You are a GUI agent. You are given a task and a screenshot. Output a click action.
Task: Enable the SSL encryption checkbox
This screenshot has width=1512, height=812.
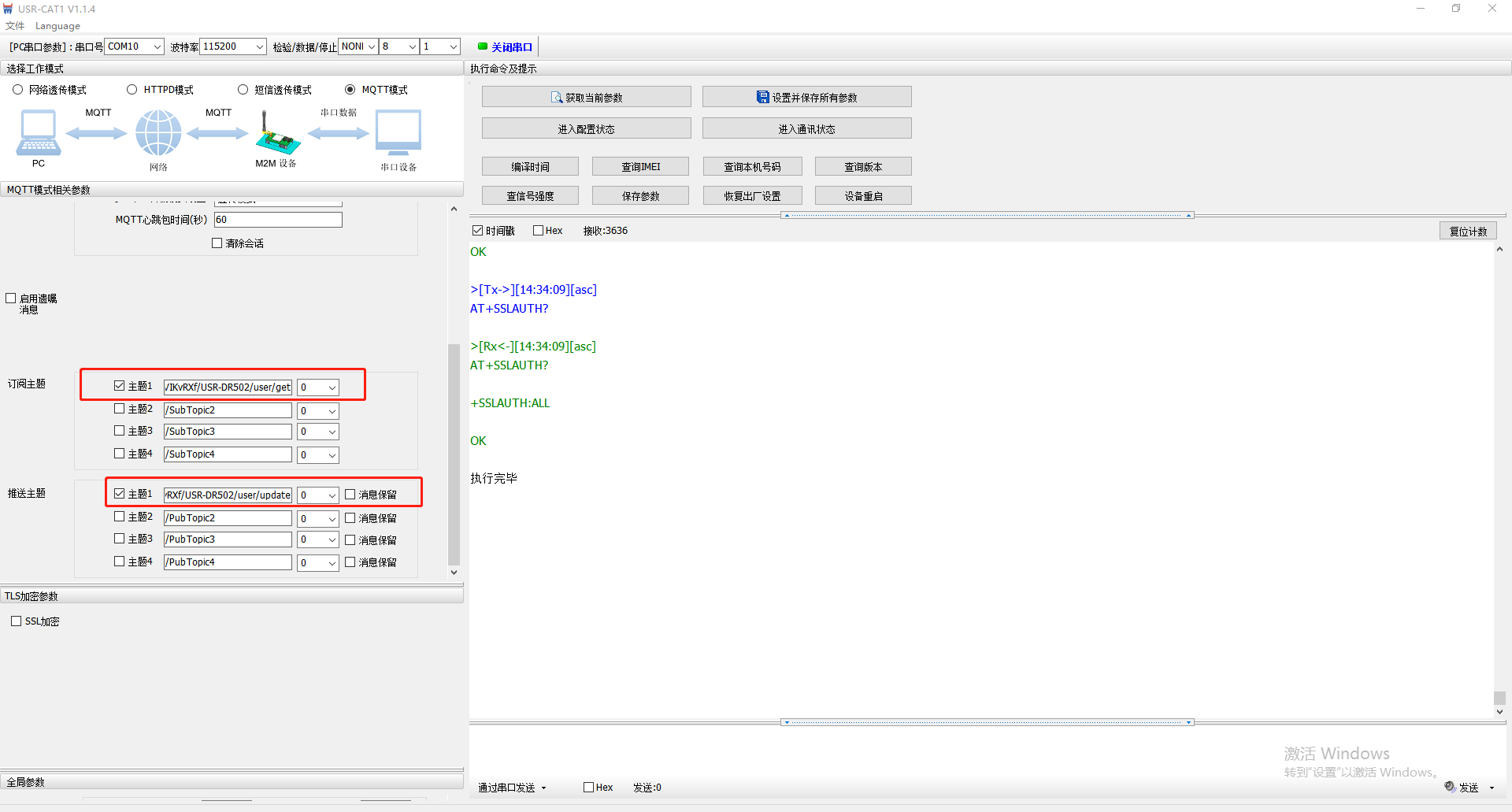pyautogui.click(x=17, y=621)
